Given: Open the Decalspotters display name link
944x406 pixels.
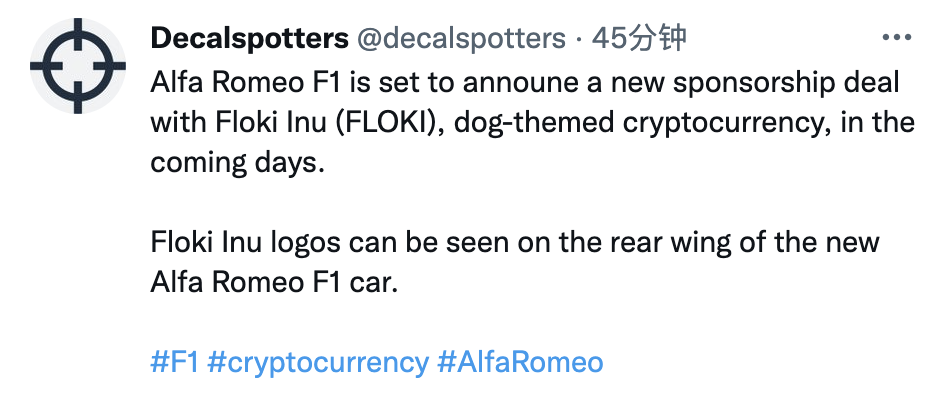Looking at the screenshot, I should [248, 39].
